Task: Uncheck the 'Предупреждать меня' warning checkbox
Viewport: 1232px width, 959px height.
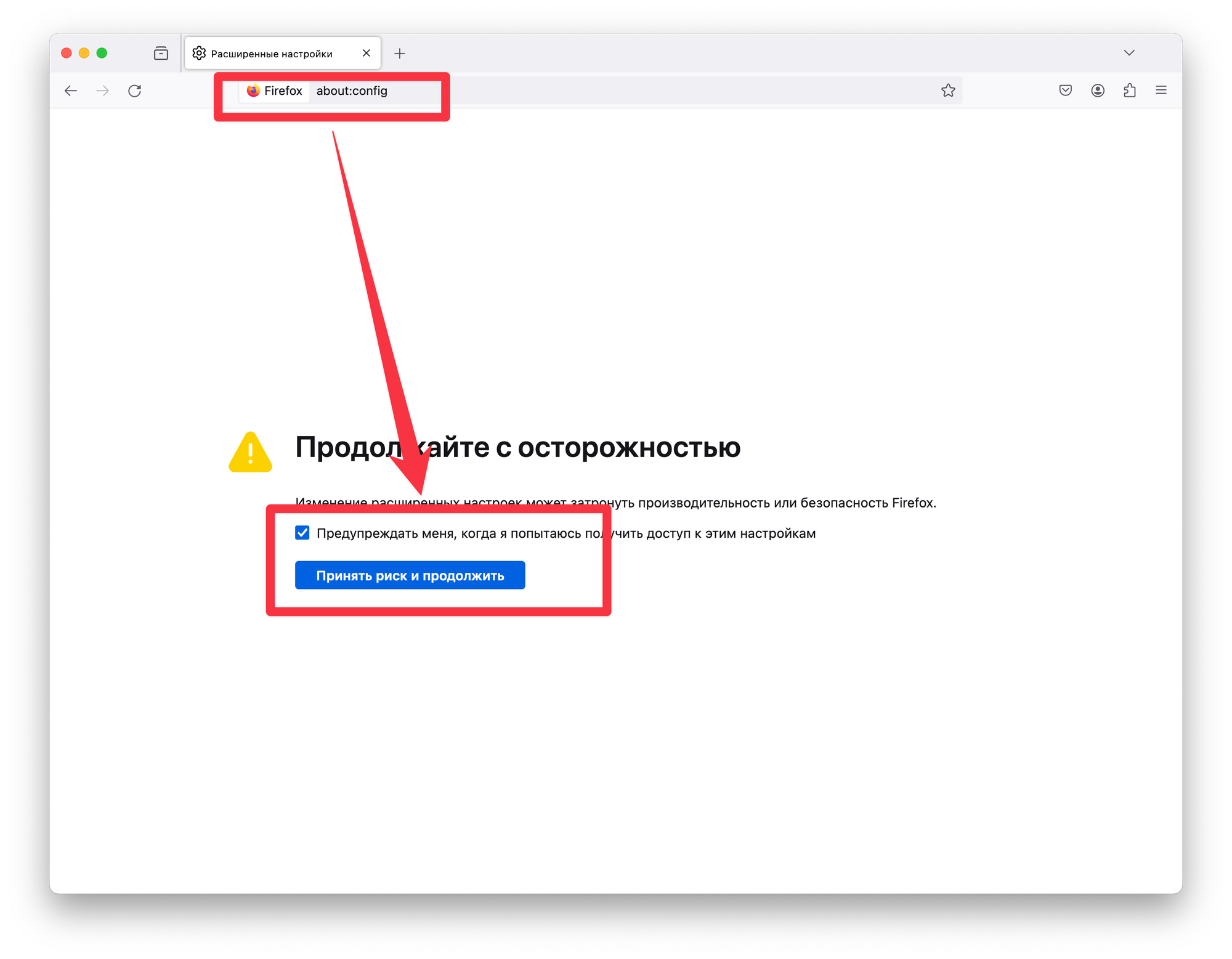Action: pos(302,533)
